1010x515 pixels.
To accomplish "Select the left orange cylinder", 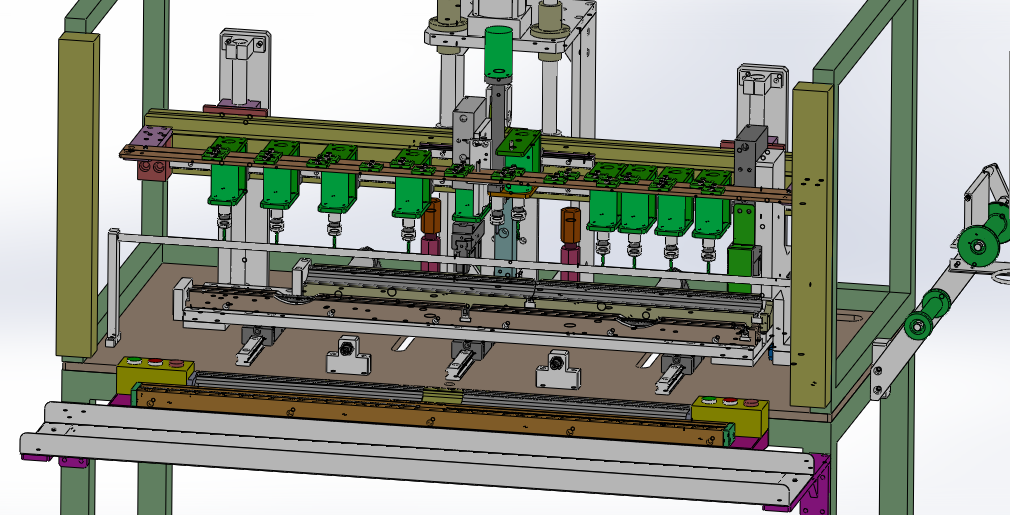I will coord(432,217).
